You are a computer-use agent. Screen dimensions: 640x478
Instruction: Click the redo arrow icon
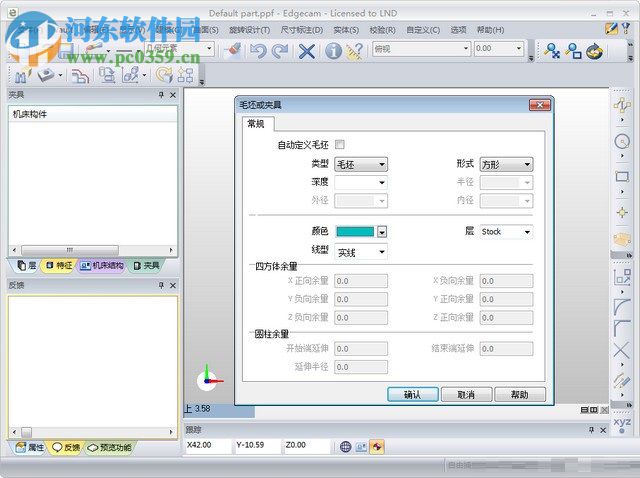[x=280, y=51]
